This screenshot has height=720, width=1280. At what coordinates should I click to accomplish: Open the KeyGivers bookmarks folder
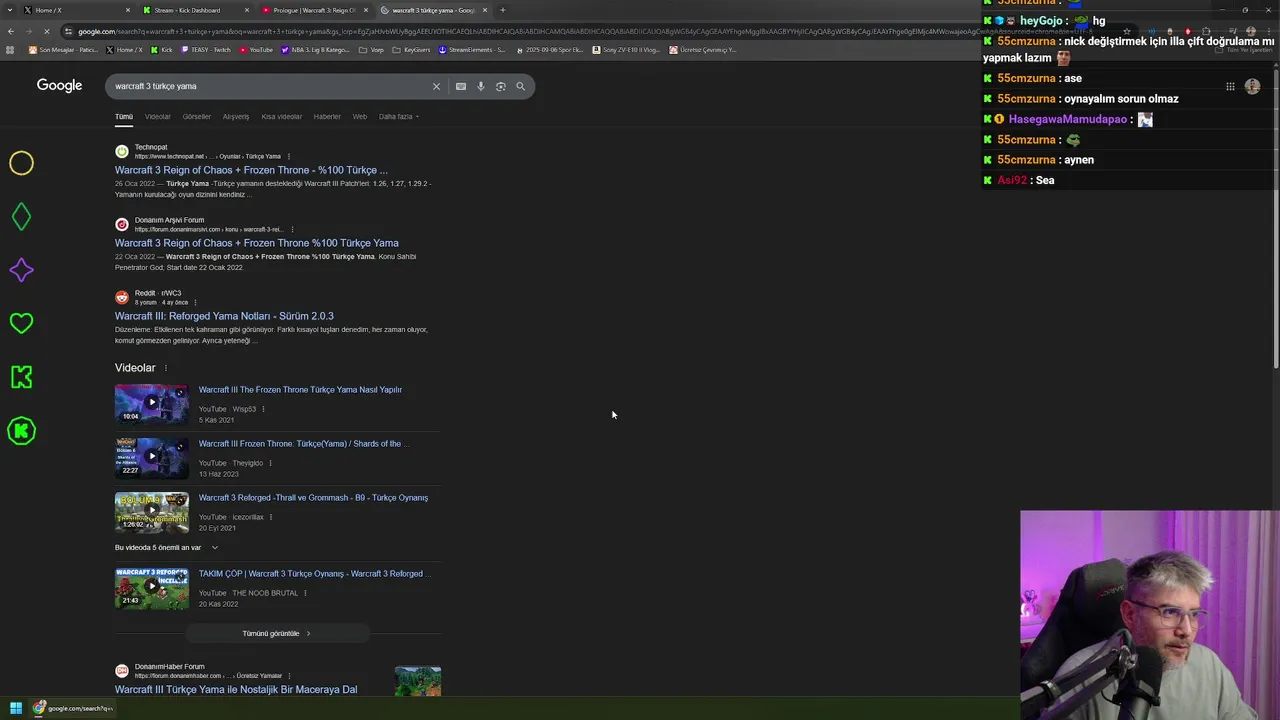tap(411, 49)
